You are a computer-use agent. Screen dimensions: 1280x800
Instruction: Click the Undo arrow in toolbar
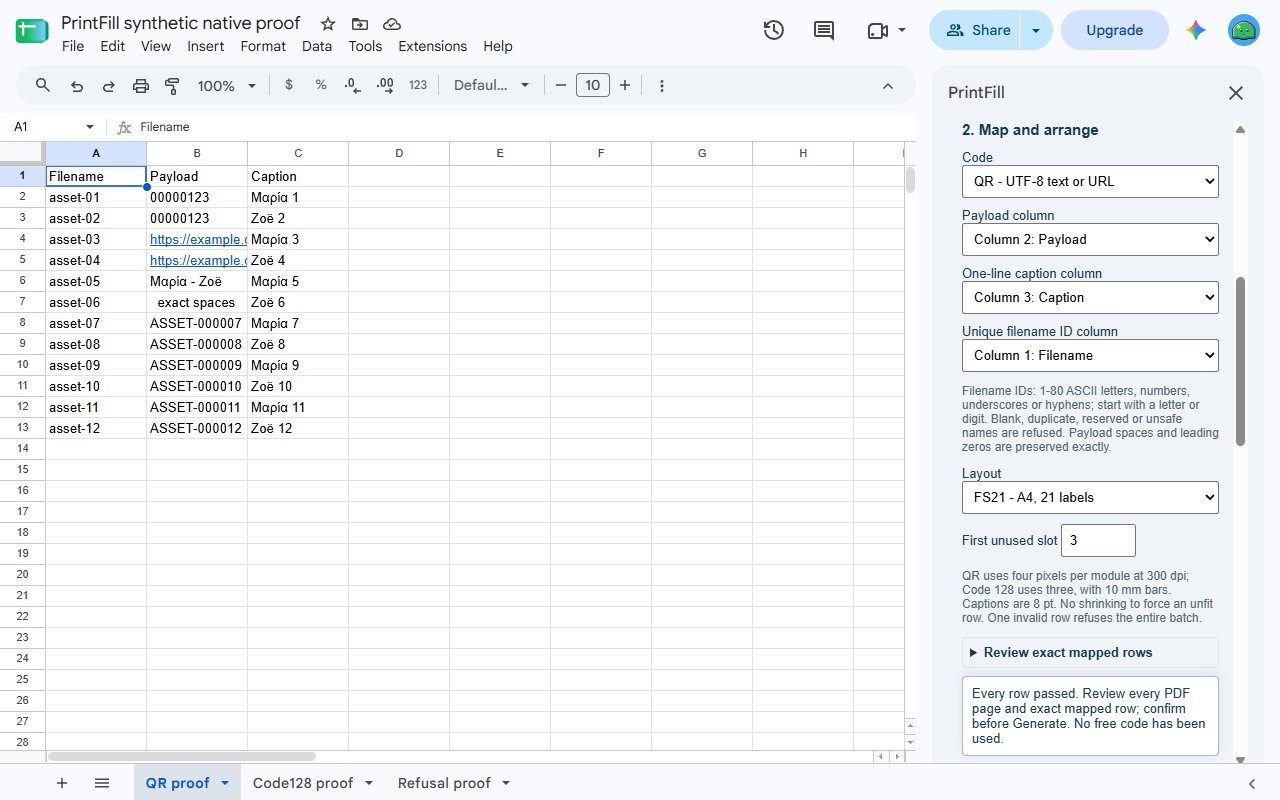point(77,86)
